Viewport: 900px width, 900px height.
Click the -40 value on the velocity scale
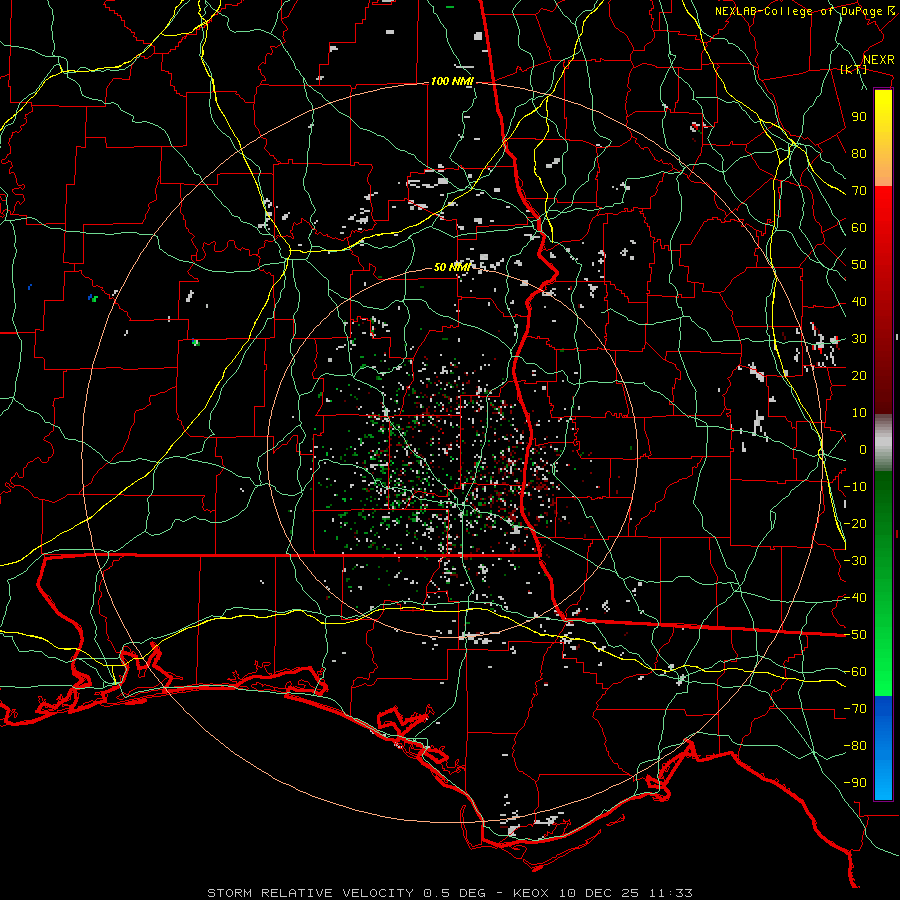[x=855, y=598]
